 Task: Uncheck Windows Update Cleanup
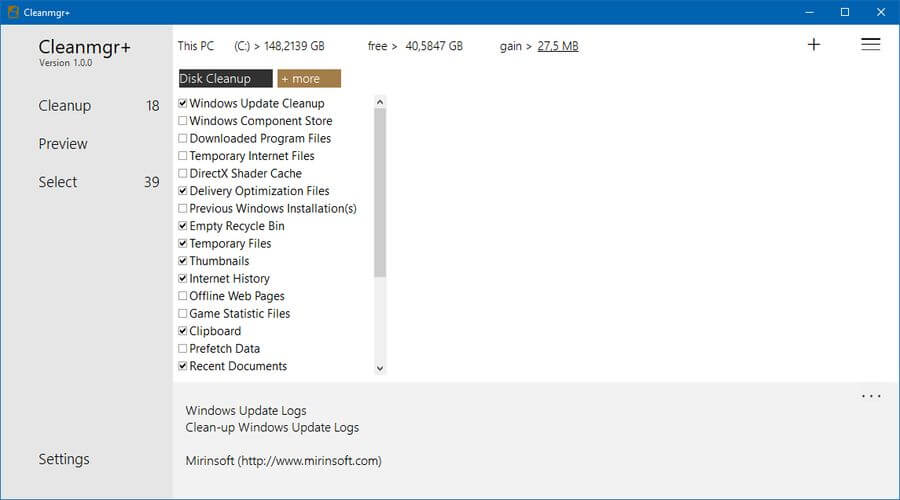(x=183, y=103)
